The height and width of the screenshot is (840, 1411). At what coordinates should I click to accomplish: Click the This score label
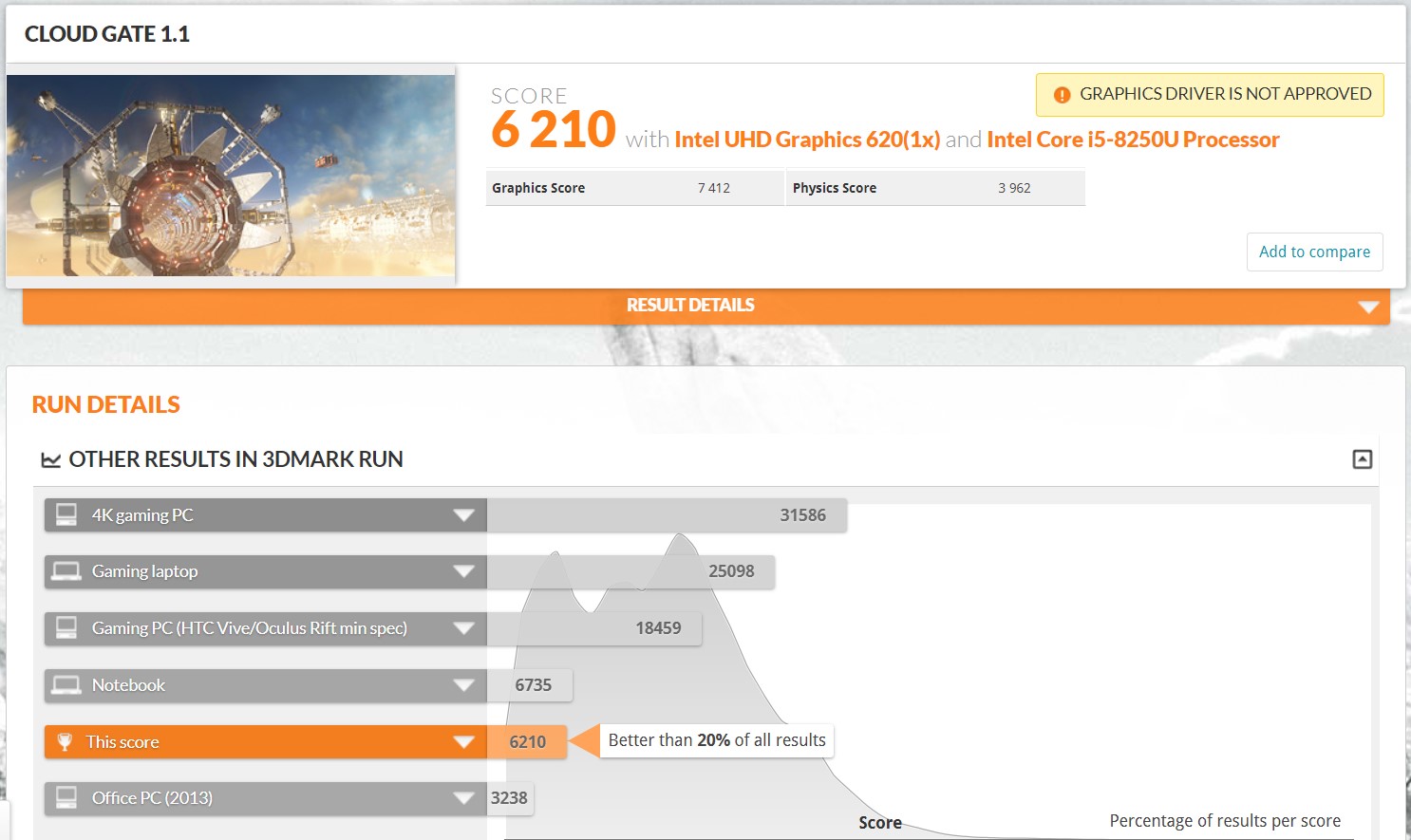(122, 742)
